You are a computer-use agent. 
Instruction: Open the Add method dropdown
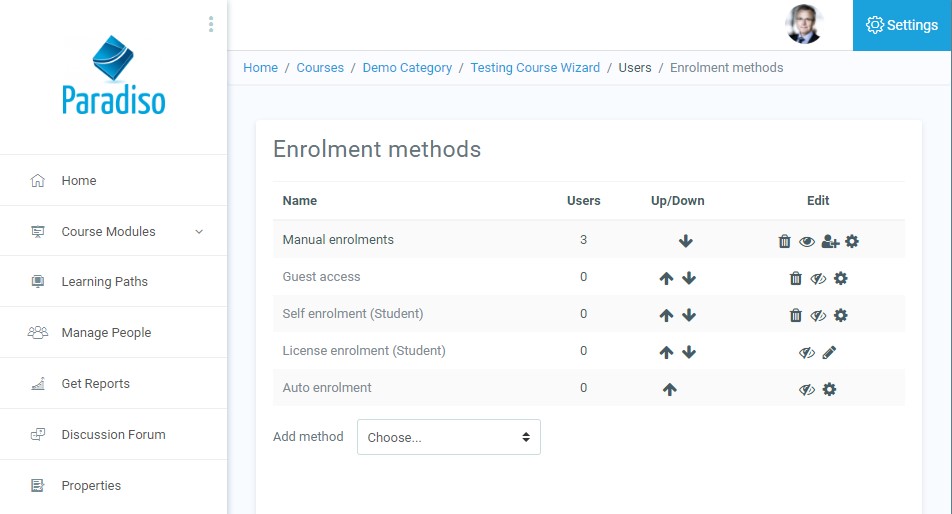pos(448,437)
